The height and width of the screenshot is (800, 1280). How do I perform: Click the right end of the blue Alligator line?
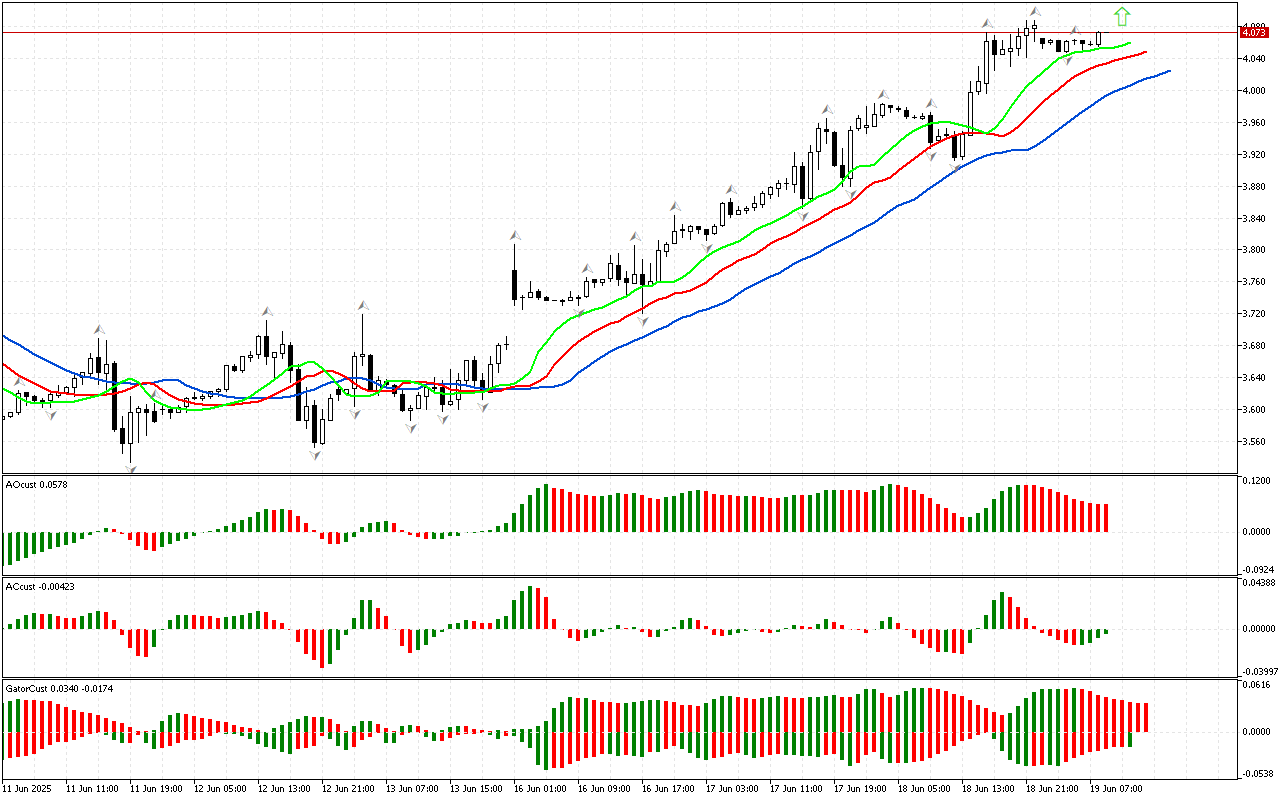click(x=1169, y=71)
